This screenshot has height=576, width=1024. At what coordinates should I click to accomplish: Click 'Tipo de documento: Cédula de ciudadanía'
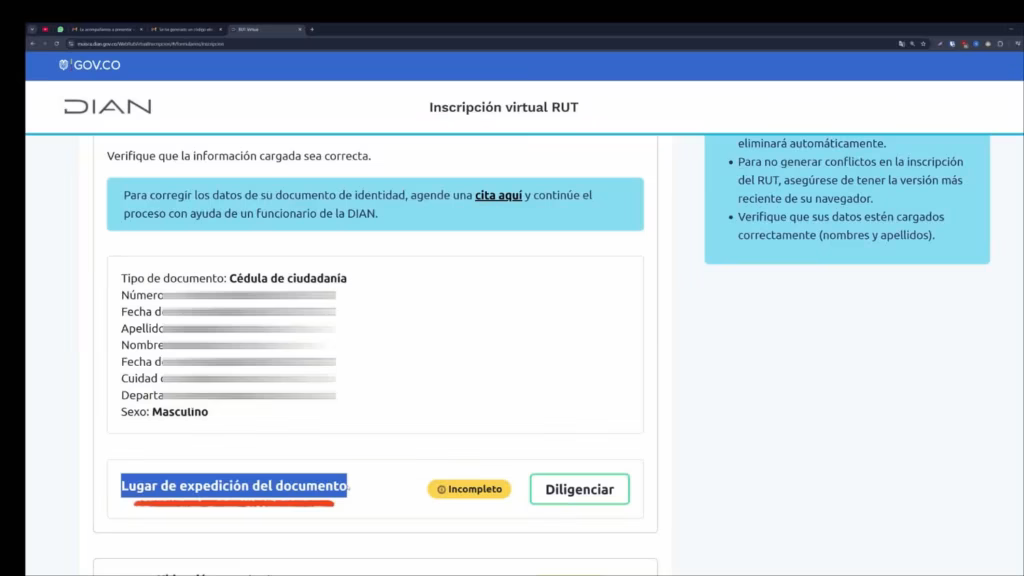point(234,278)
